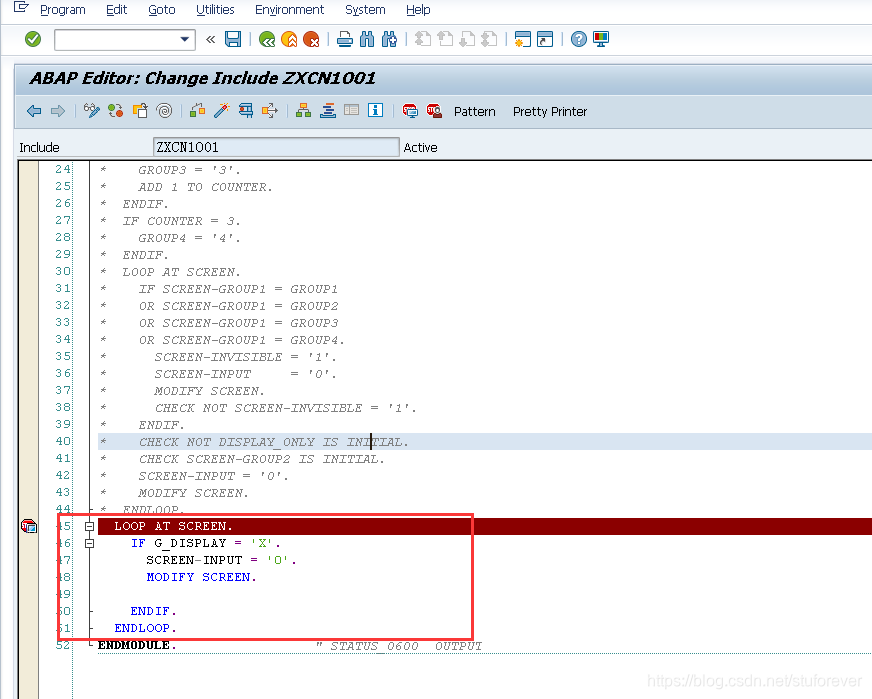Click the Pattern button
Viewport: 872px width, 699px height.
coord(474,111)
